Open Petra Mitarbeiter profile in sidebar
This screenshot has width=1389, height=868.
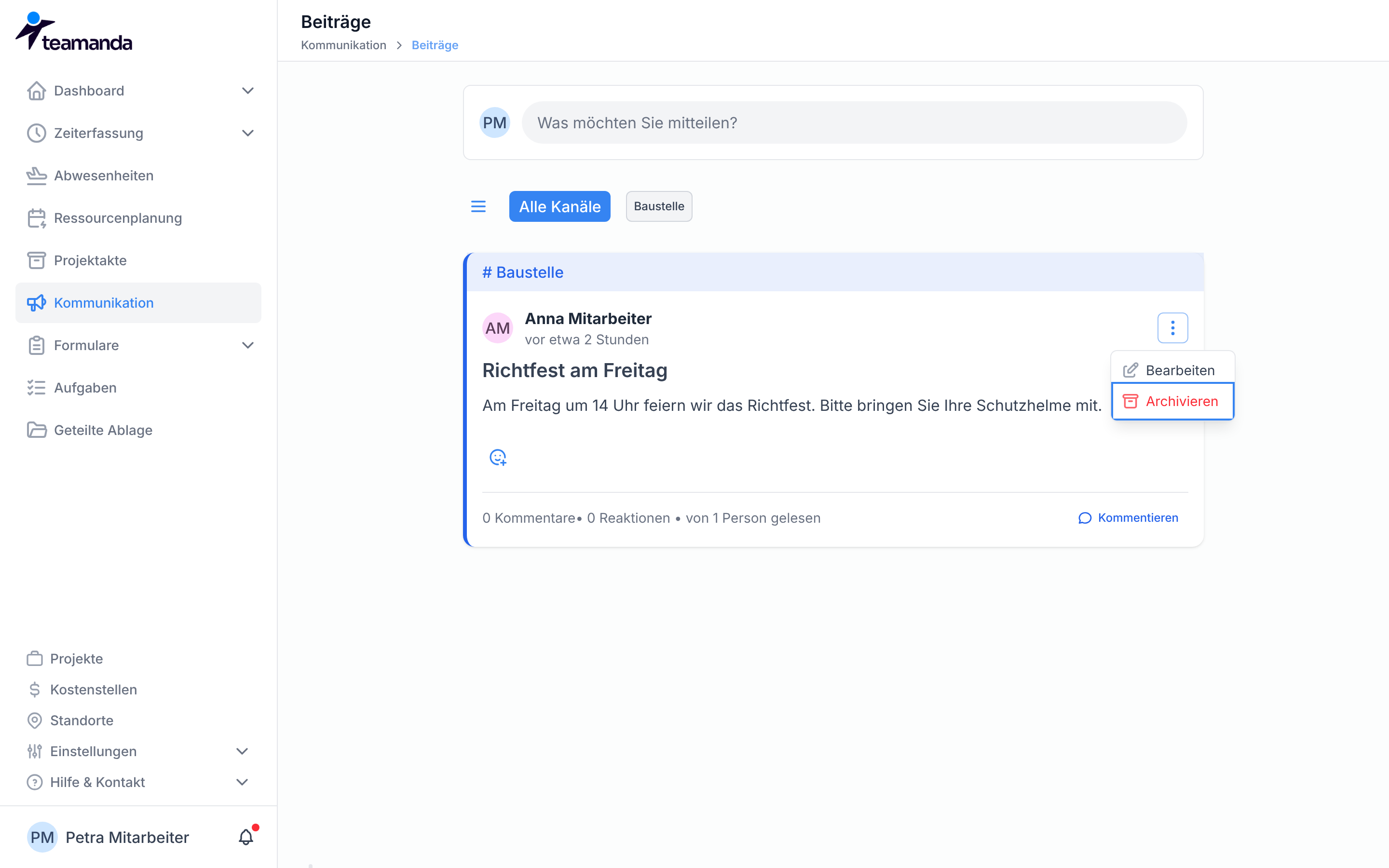coord(109,837)
